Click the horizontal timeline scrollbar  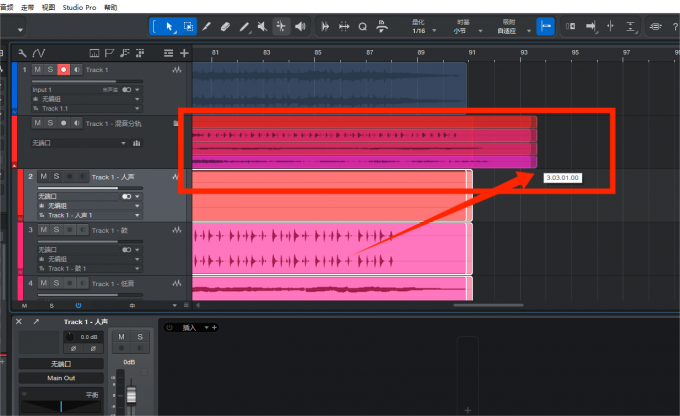click(x=488, y=305)
